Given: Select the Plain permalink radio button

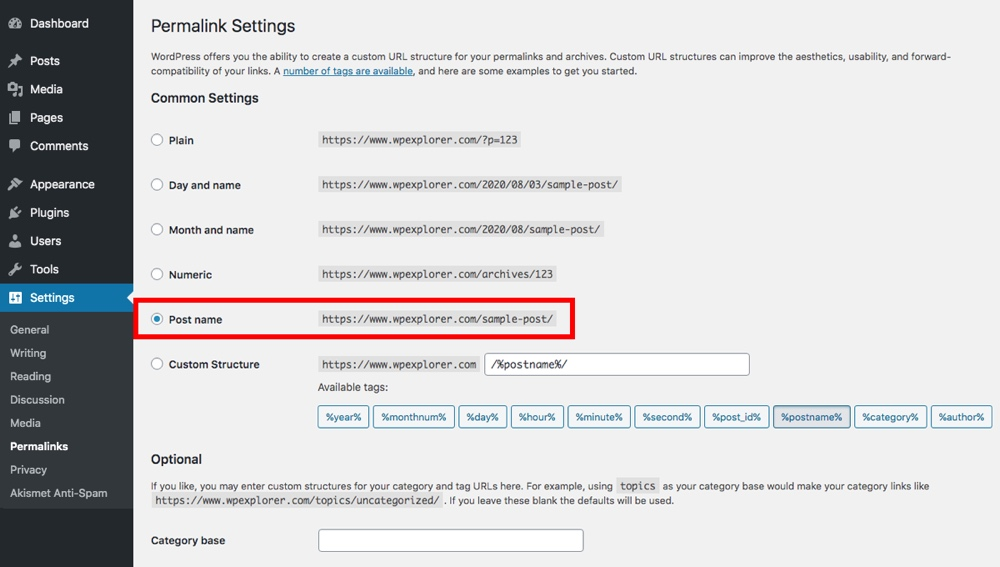Looking at the screenshot, I should (157, 140).
